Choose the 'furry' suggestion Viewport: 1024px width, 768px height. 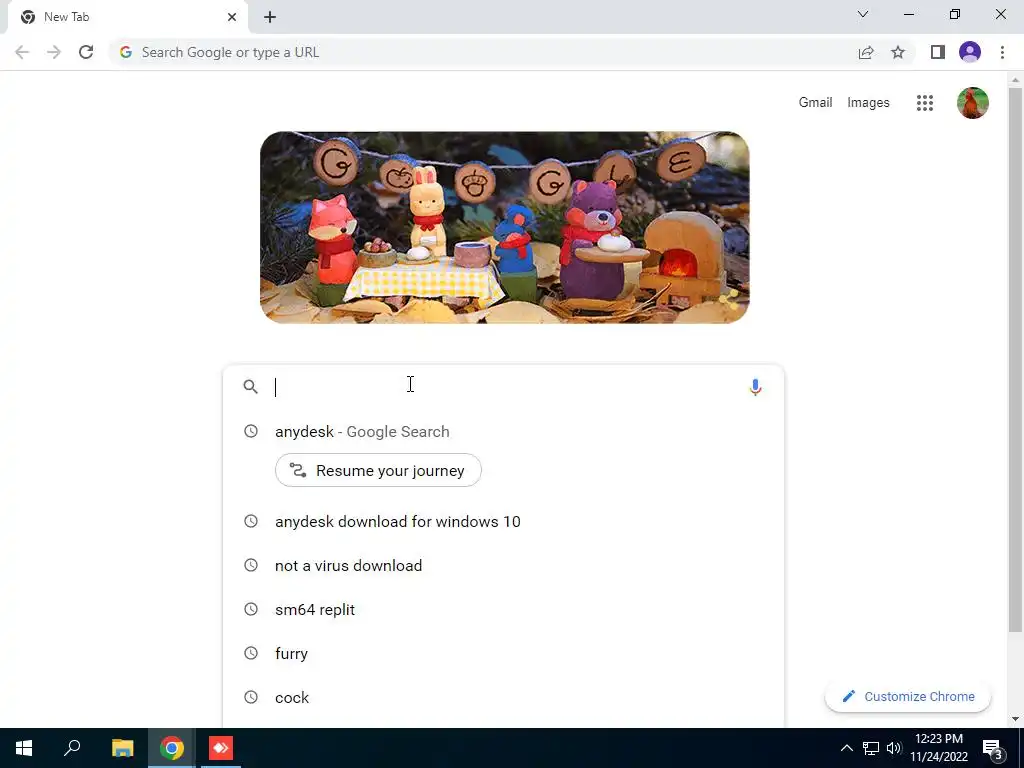click(503, 654)
